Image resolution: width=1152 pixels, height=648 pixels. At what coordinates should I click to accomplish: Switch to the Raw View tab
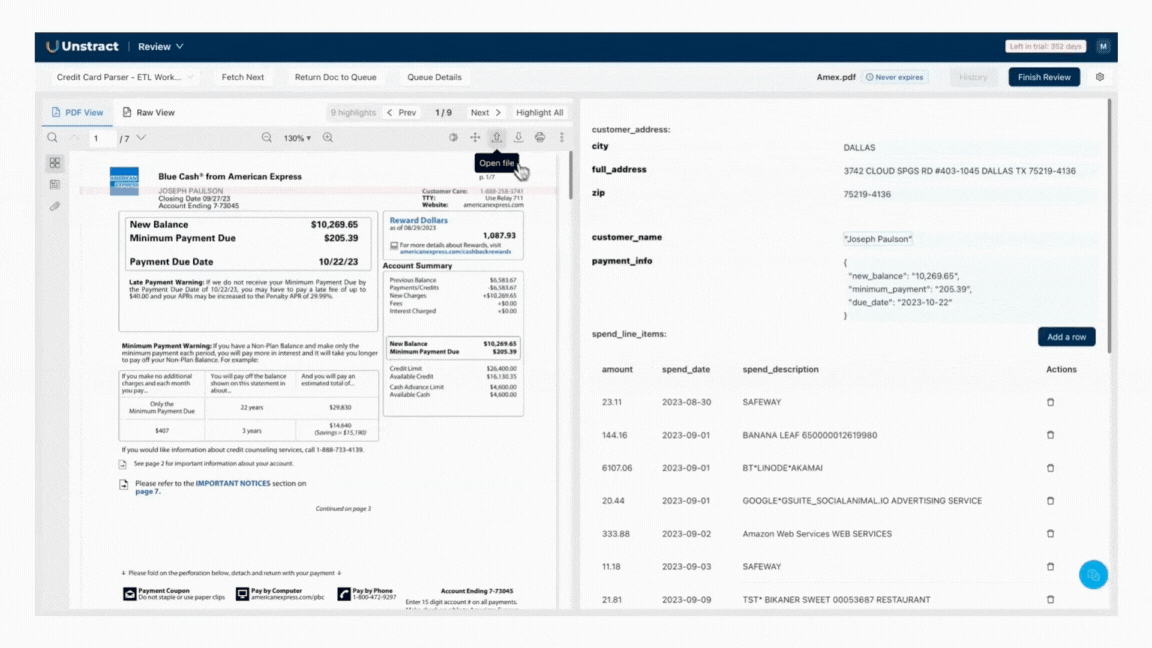[148, 113]
